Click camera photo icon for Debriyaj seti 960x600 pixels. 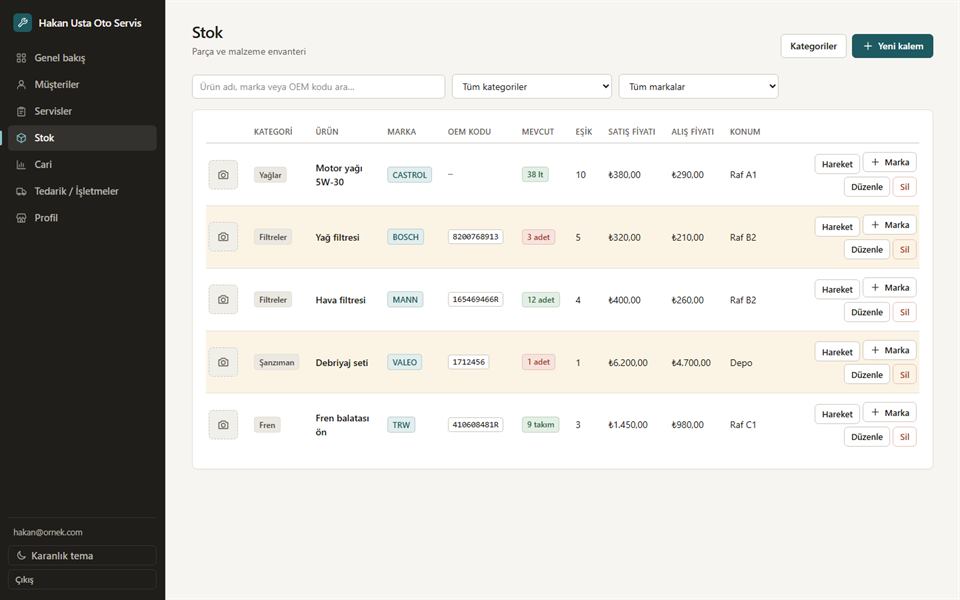coord(223,362)
